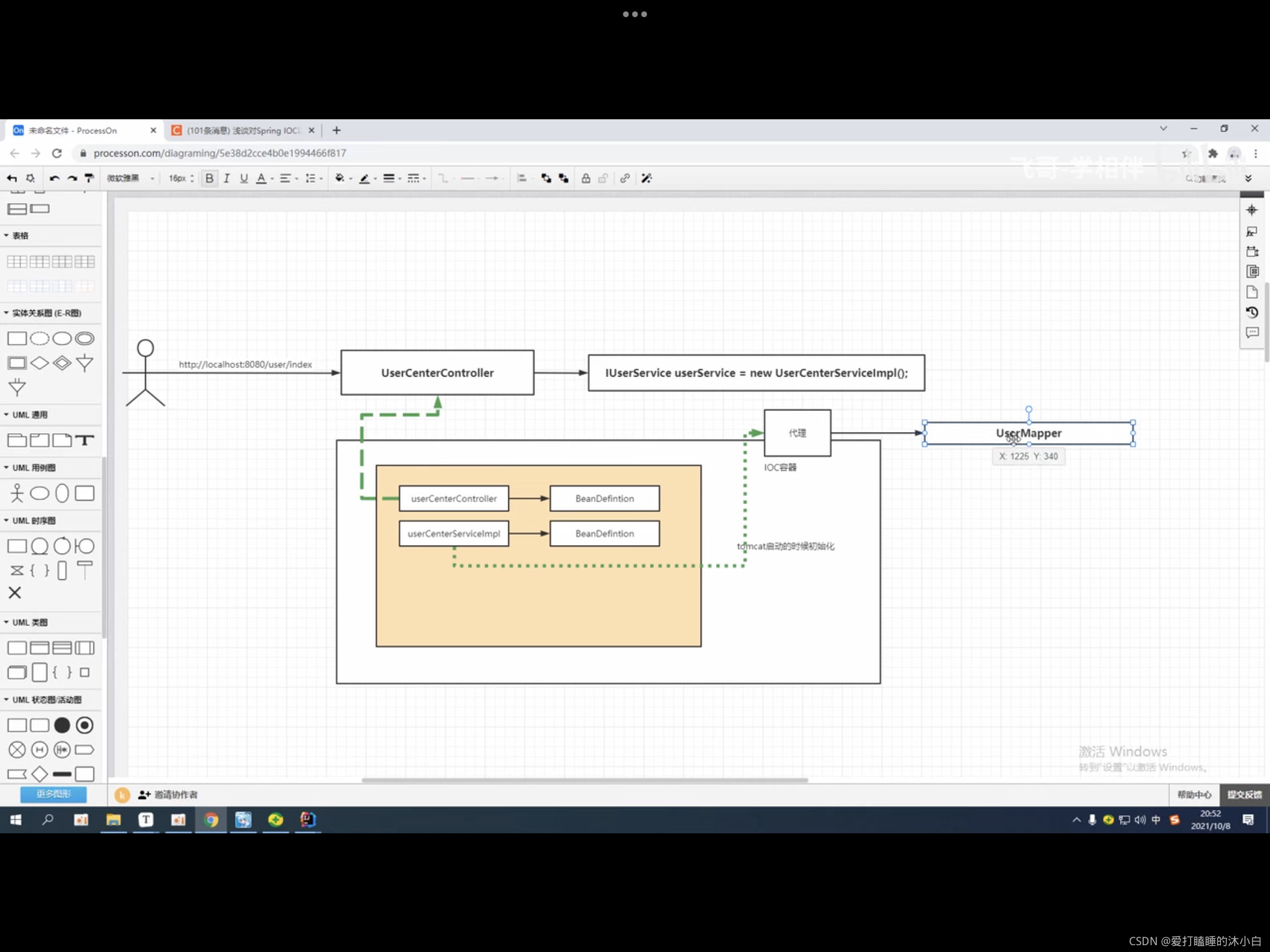The image size is (1270, 952).
Task: Pick the sequence diagram X destroy shape
Action: (x=15, y=593)
